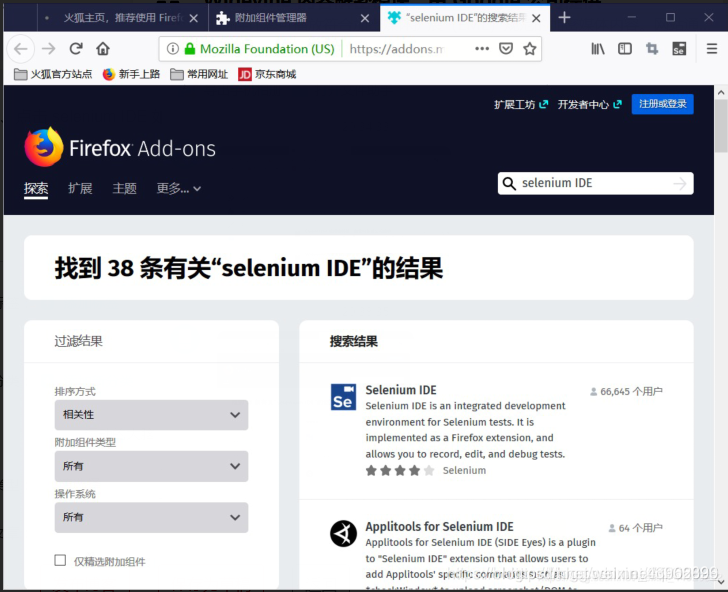
Task: Click the screenshot crop toolbar icon
Action: coord(652,49)
